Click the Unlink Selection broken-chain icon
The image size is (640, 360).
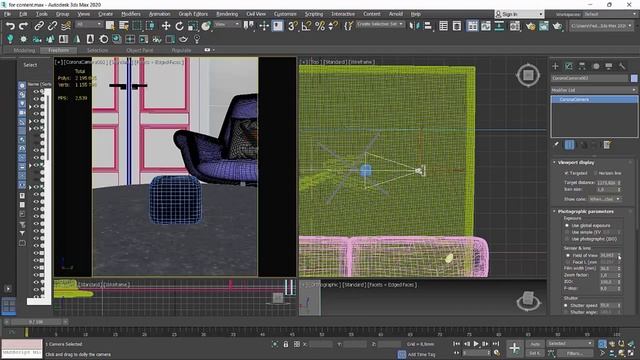[52, 26]
